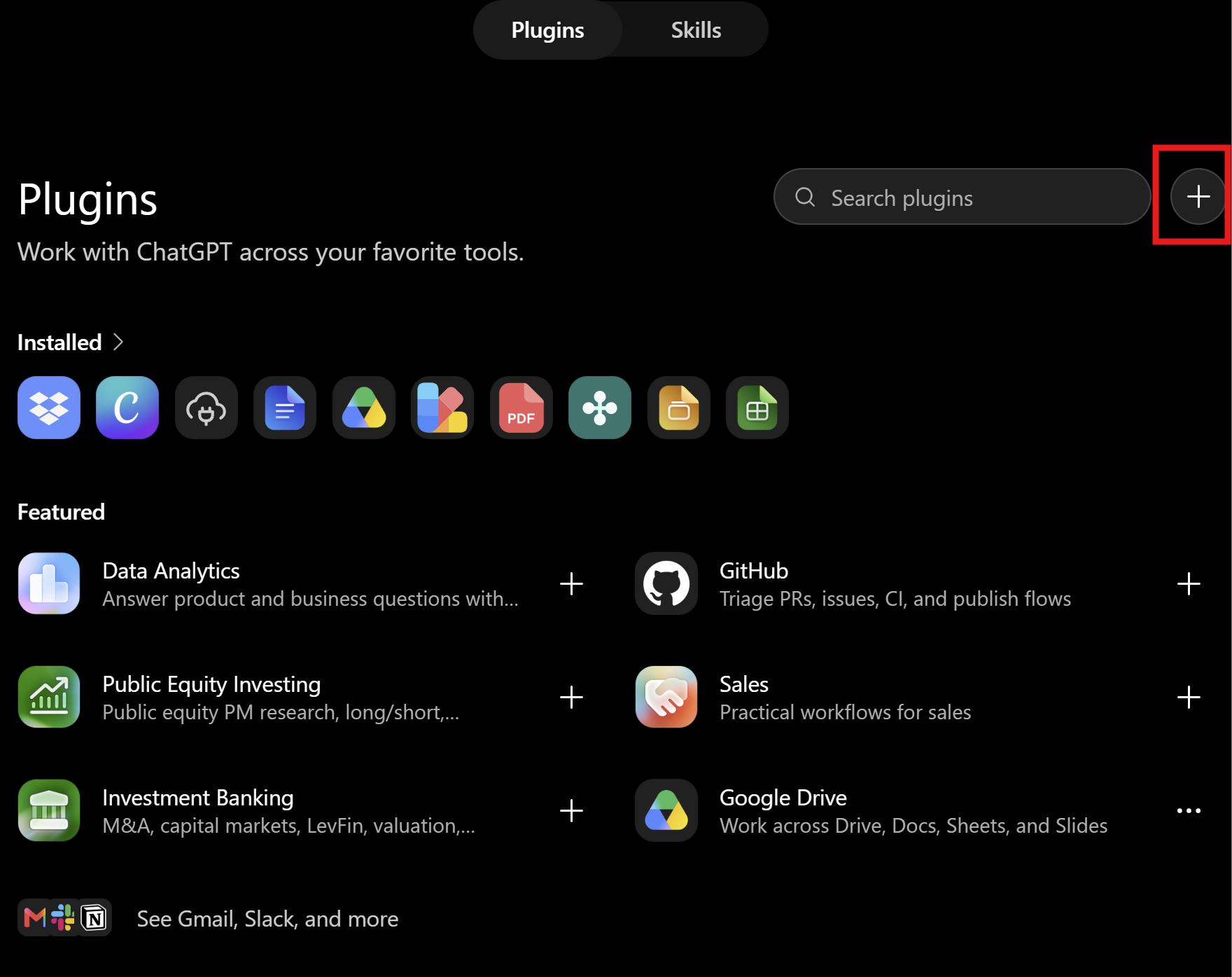
Task: Click the Data Analytics plugin icon
Action: pyautogui.click(x=49, y=583)
